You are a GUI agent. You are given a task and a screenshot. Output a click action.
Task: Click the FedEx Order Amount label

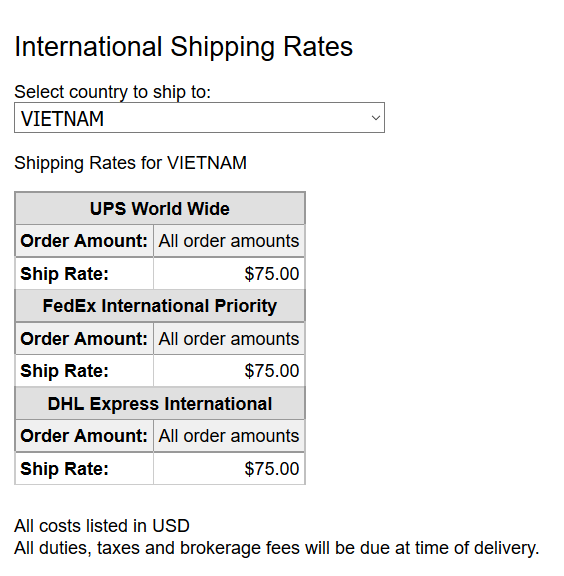(84, 339)
